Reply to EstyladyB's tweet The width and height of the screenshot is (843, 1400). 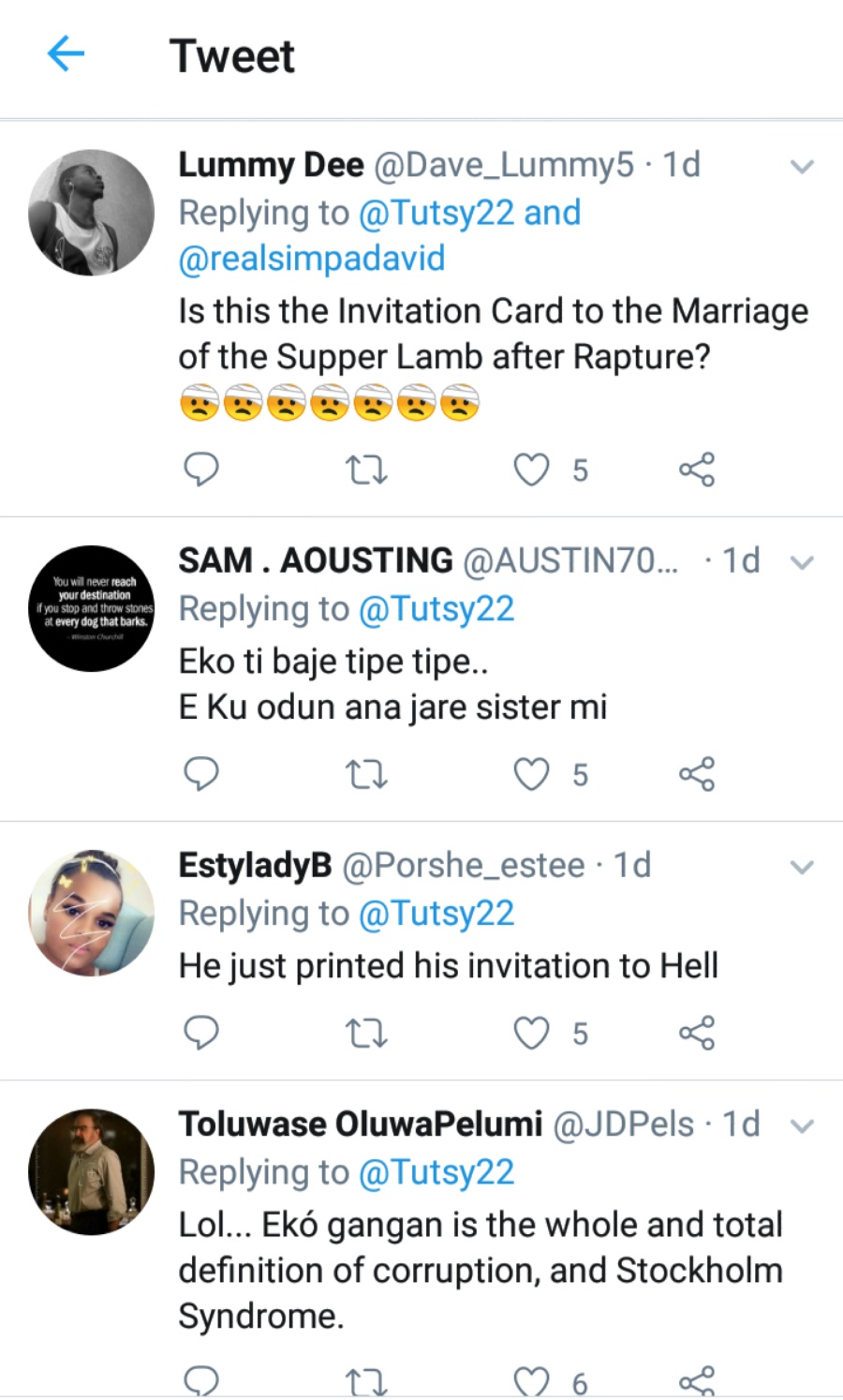click(200, 1033)
